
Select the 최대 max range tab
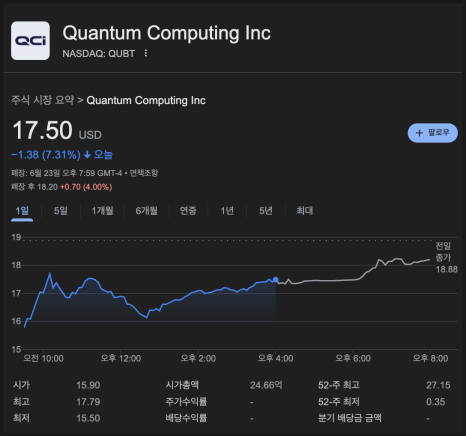coord(305,211)
